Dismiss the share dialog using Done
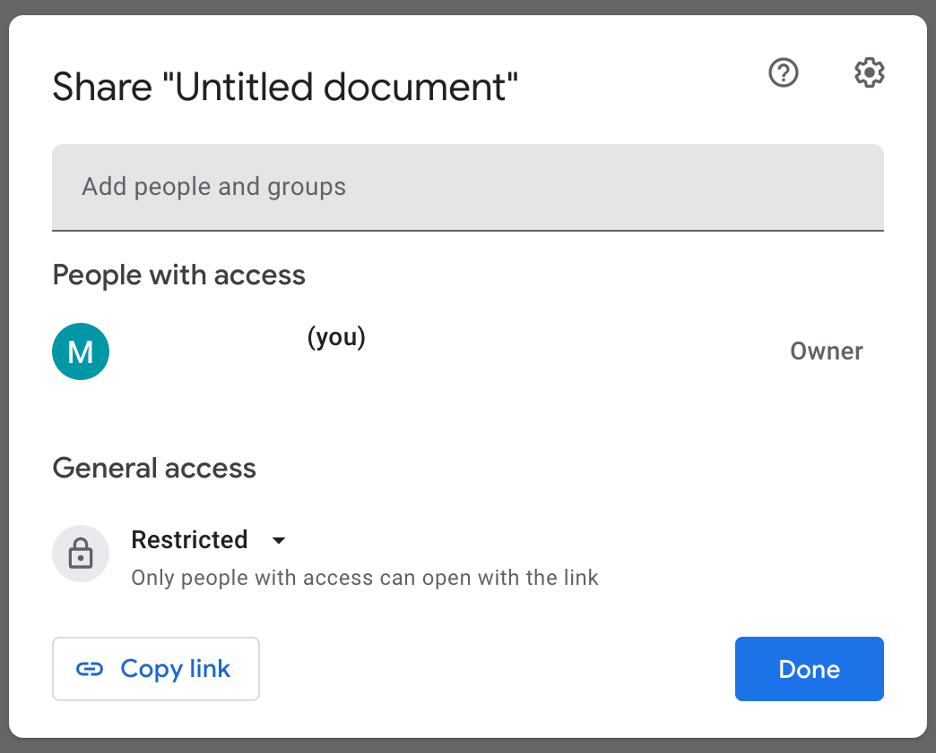The width and height of the screenshot is (936, 754). [809, 668]
